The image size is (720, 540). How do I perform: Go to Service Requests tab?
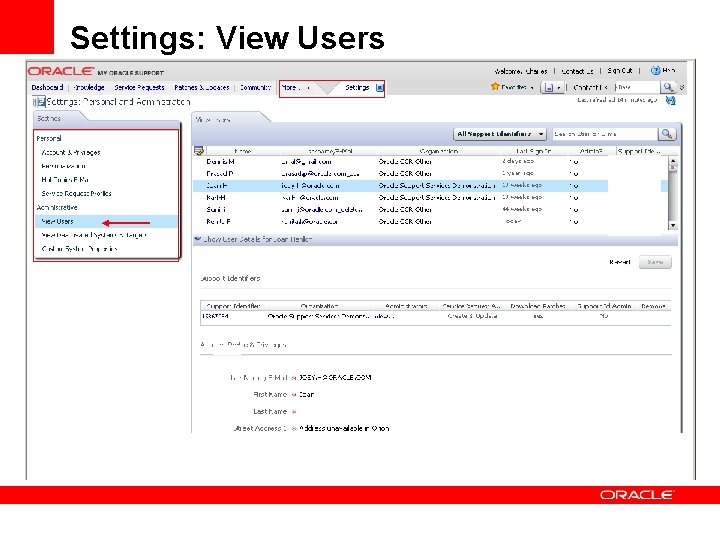point(139,87)
